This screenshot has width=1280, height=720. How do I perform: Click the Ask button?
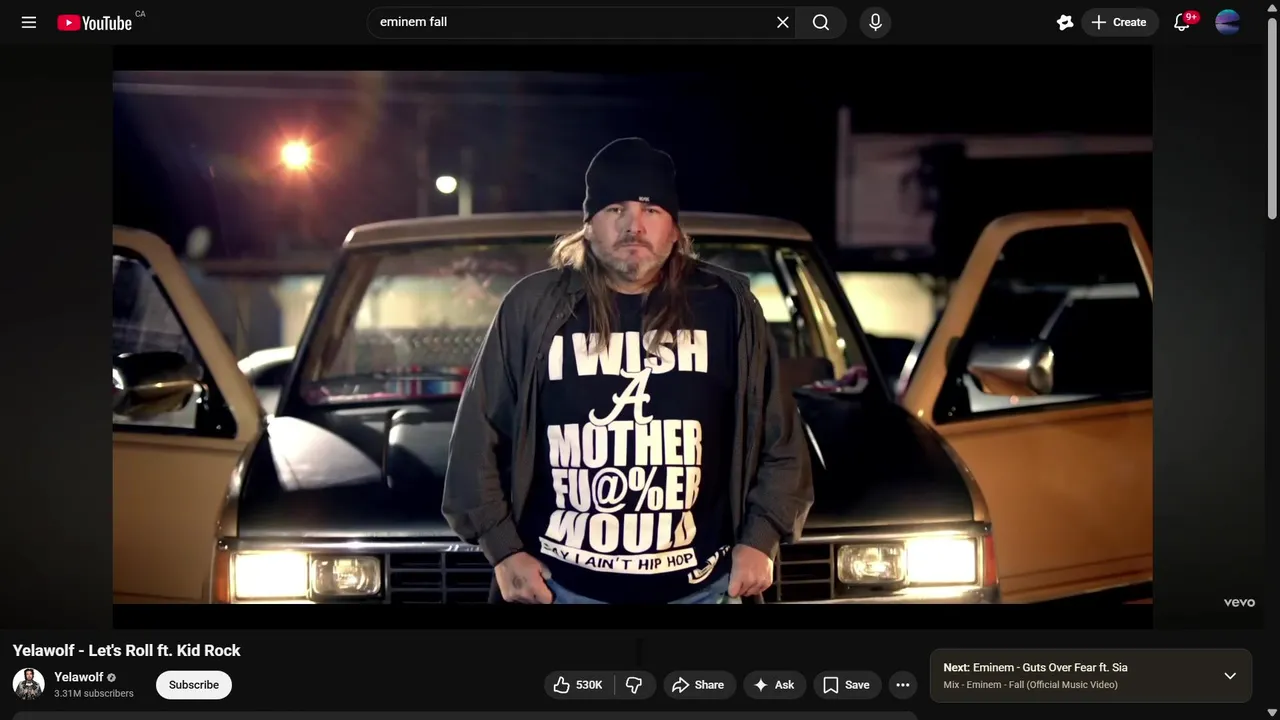click(x=774, y=685)
